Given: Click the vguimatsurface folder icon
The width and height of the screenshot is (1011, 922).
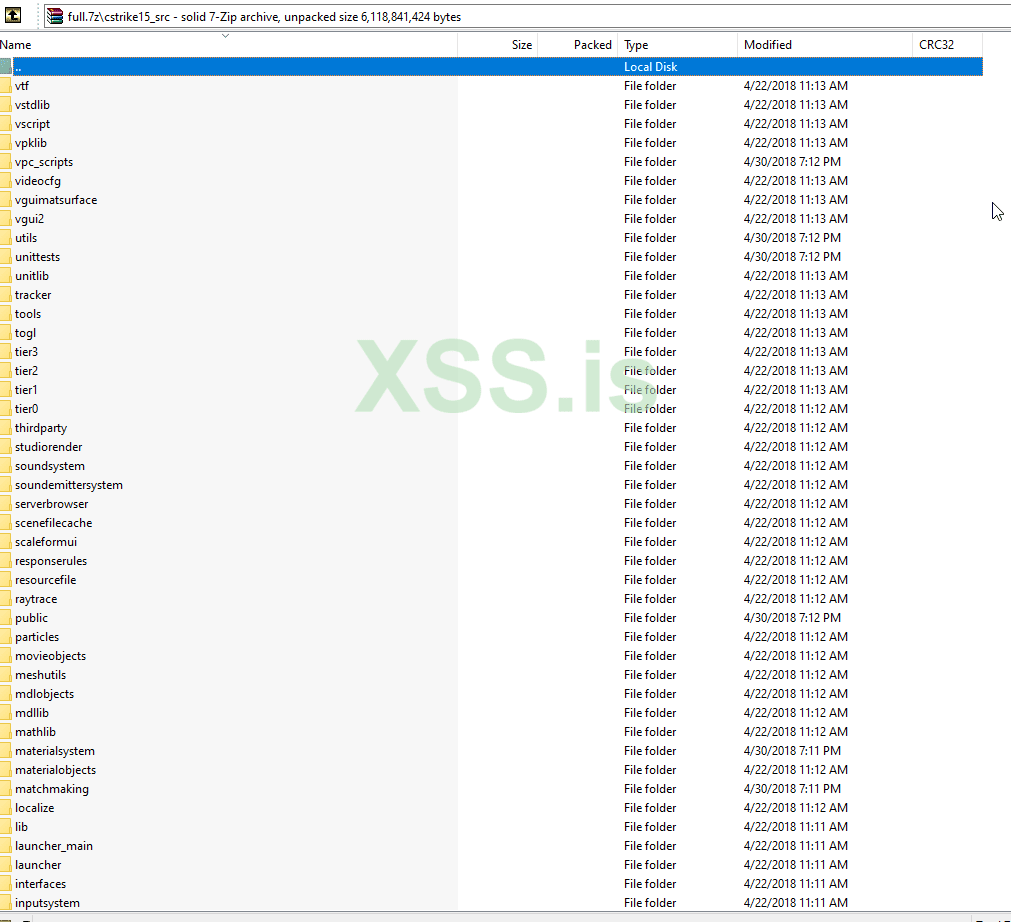Looking at the screenshot, I should coord(6,200).
